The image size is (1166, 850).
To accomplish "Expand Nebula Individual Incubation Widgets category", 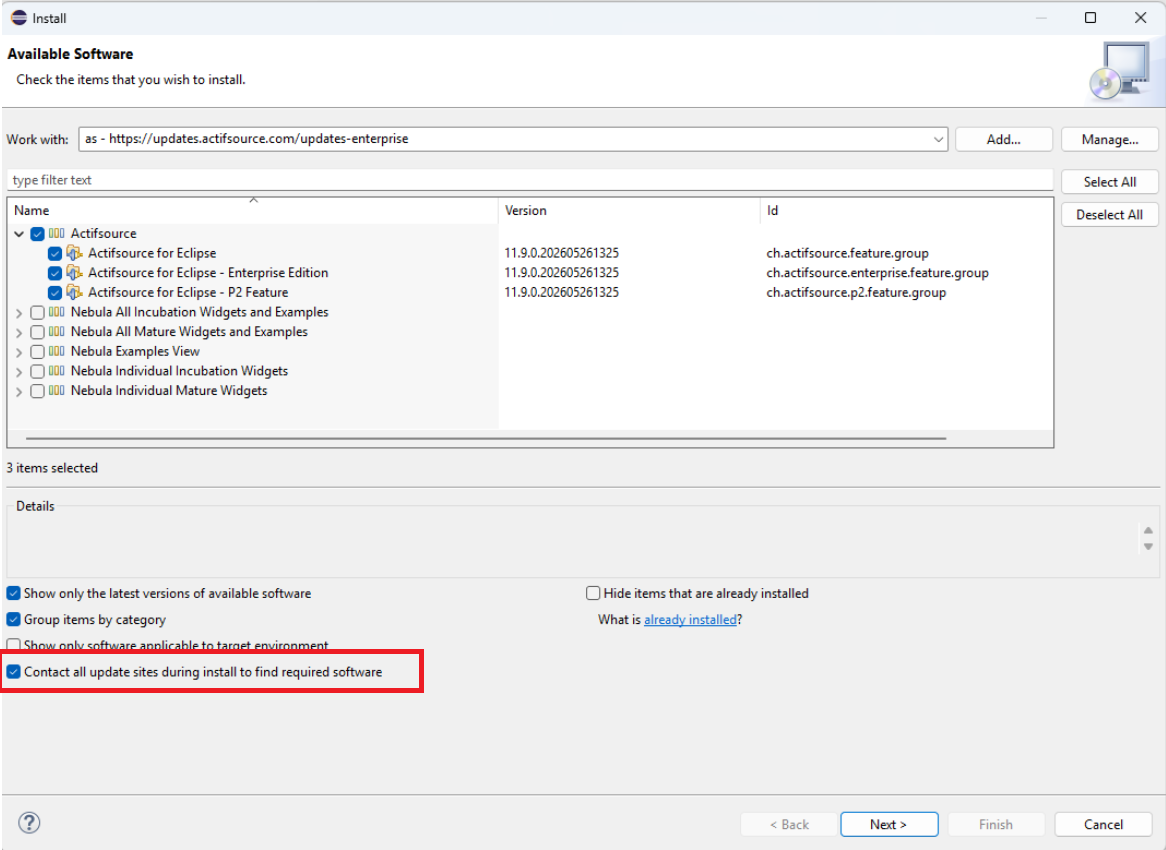I will 19,371.
